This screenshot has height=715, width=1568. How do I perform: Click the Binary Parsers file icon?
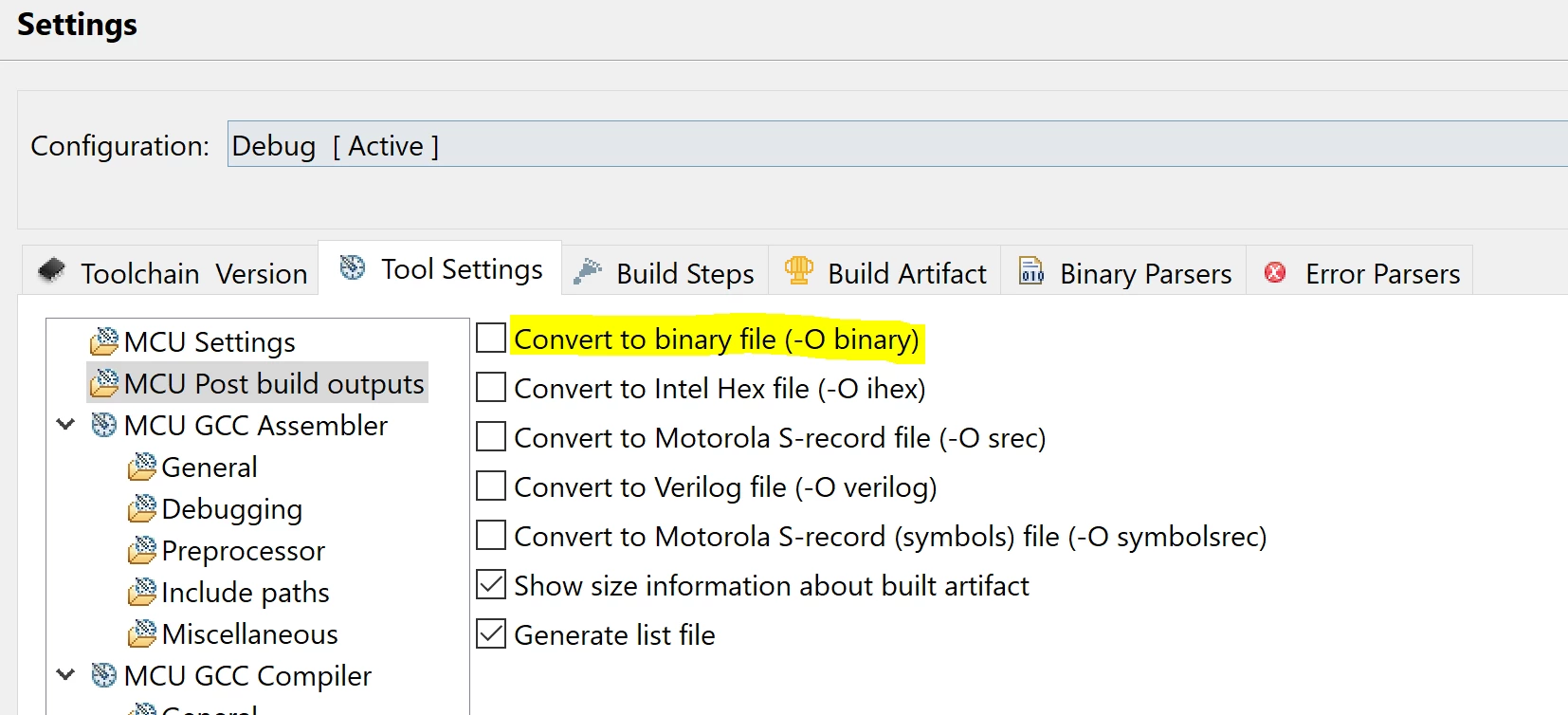pos(1031,271)
